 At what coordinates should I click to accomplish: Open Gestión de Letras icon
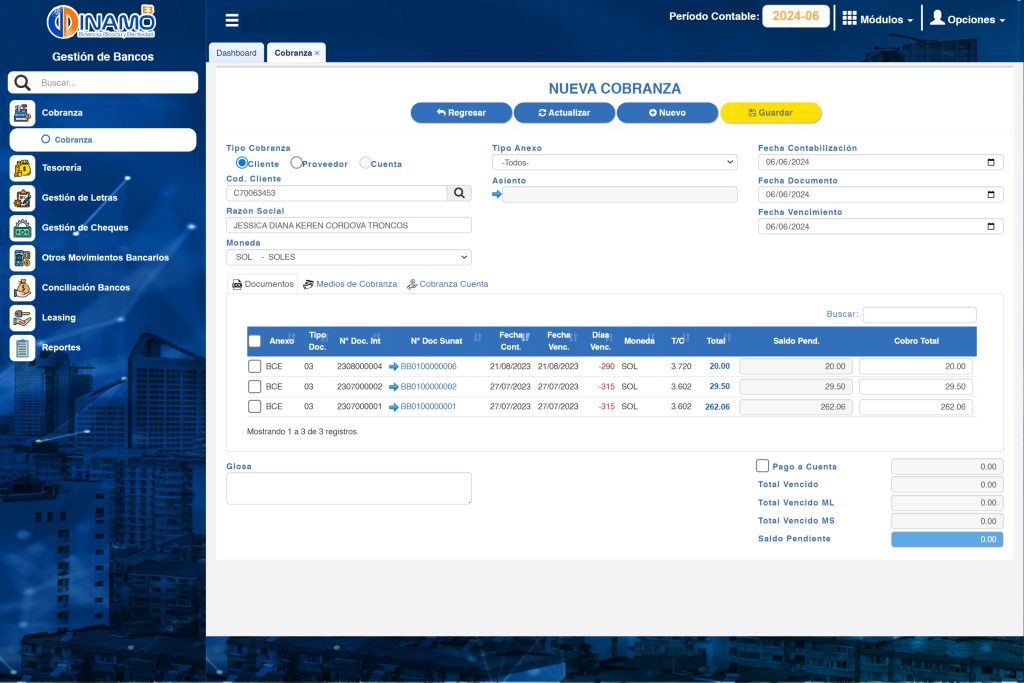coord(22,198)
